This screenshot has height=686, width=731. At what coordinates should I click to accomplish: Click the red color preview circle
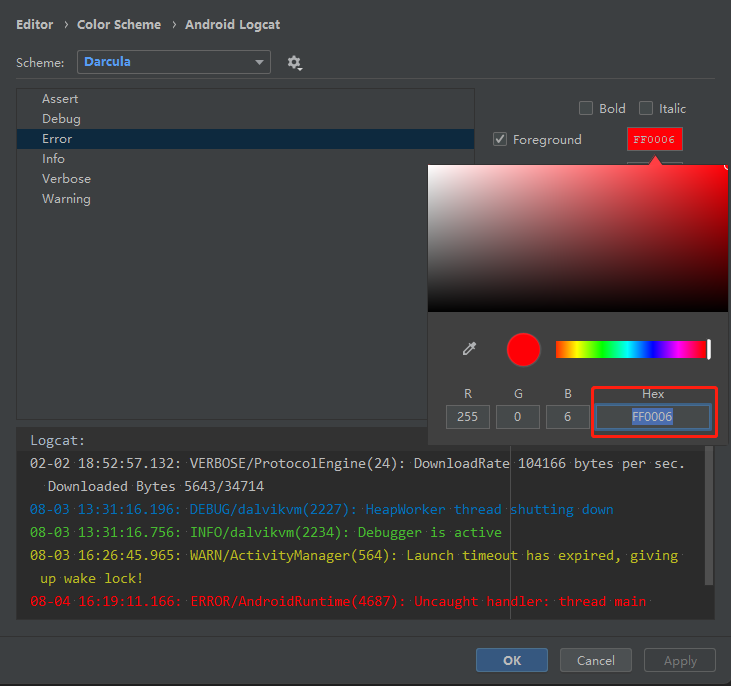point(523,349)
